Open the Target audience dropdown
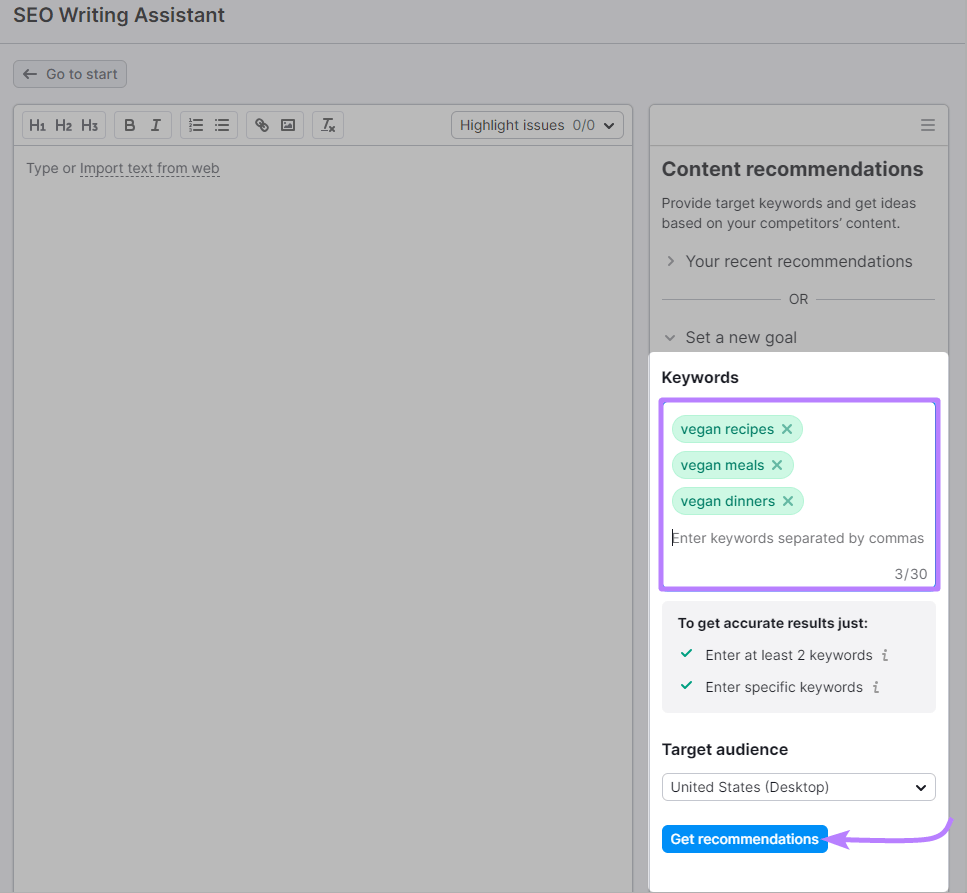 click(798, 787)
